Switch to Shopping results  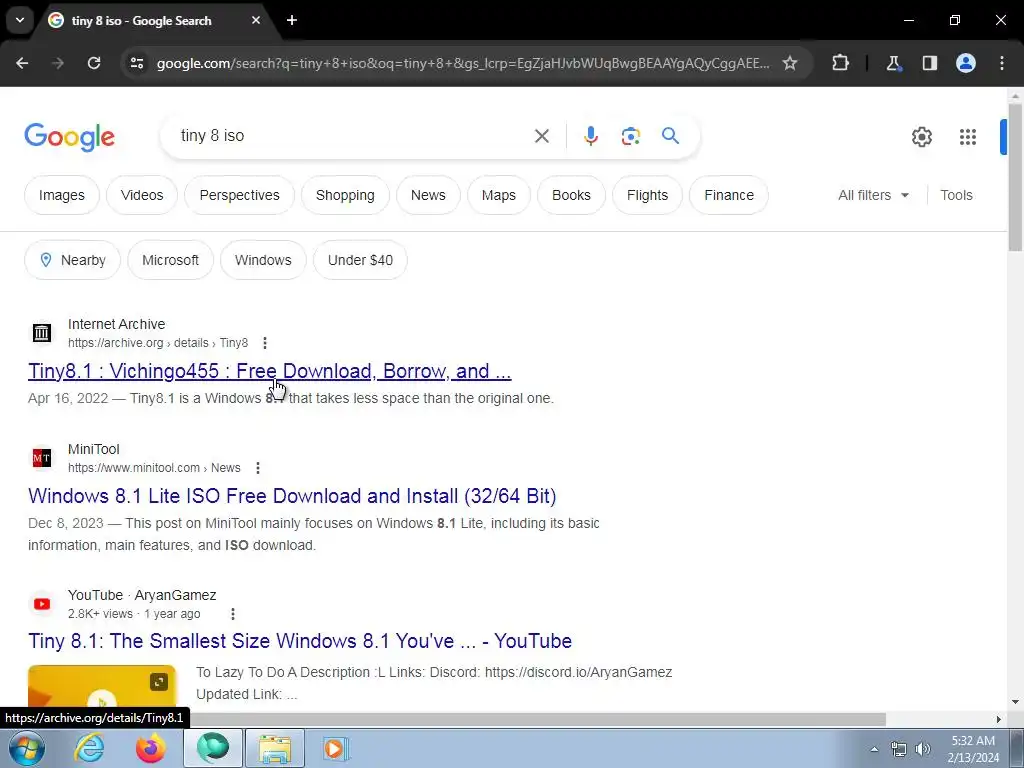tap(345, 195)
